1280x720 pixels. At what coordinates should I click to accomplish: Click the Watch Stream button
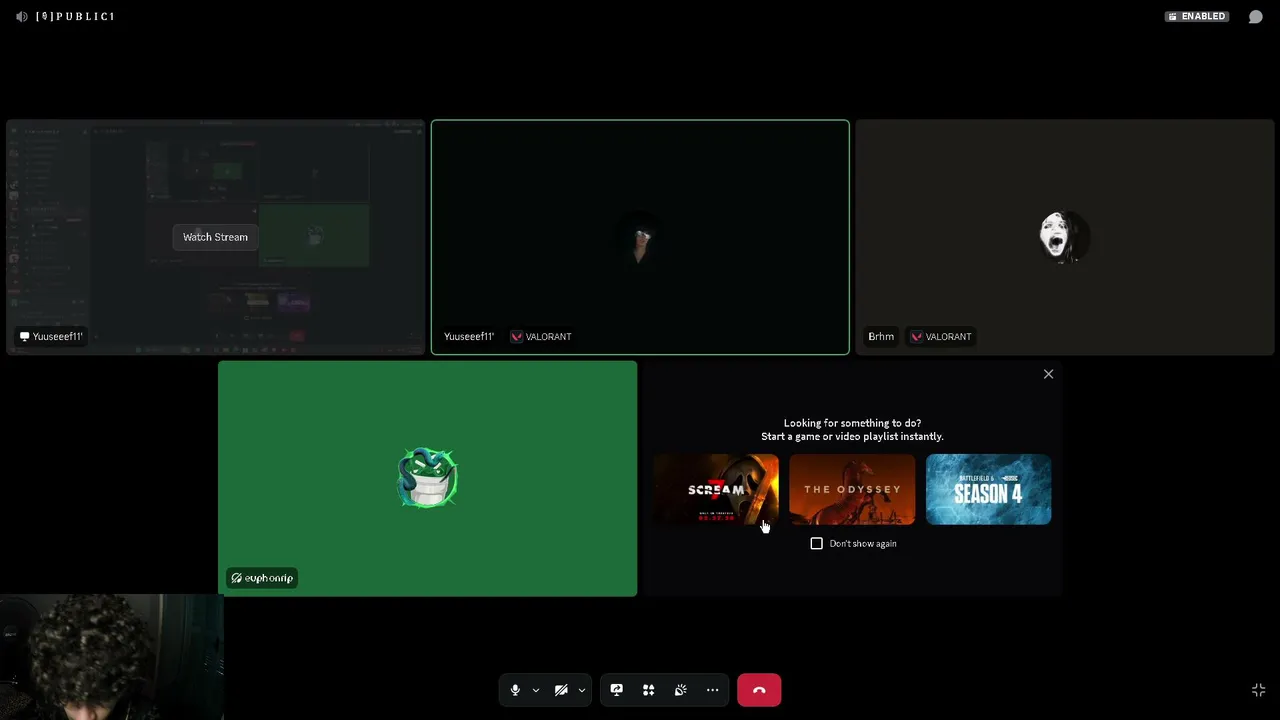coord(215,237)
